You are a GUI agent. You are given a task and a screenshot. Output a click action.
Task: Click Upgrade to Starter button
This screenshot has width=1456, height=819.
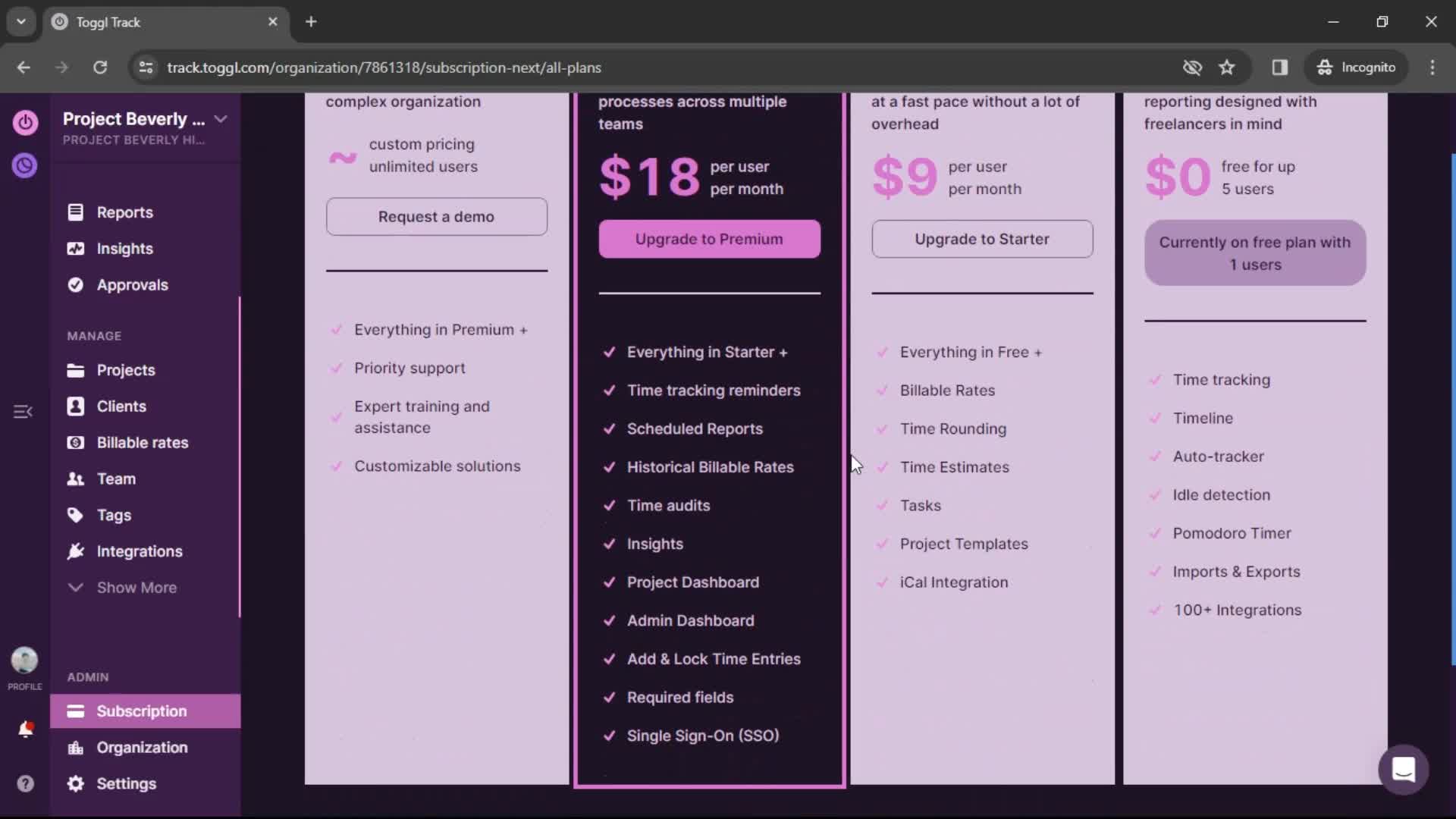pos(982,239)
